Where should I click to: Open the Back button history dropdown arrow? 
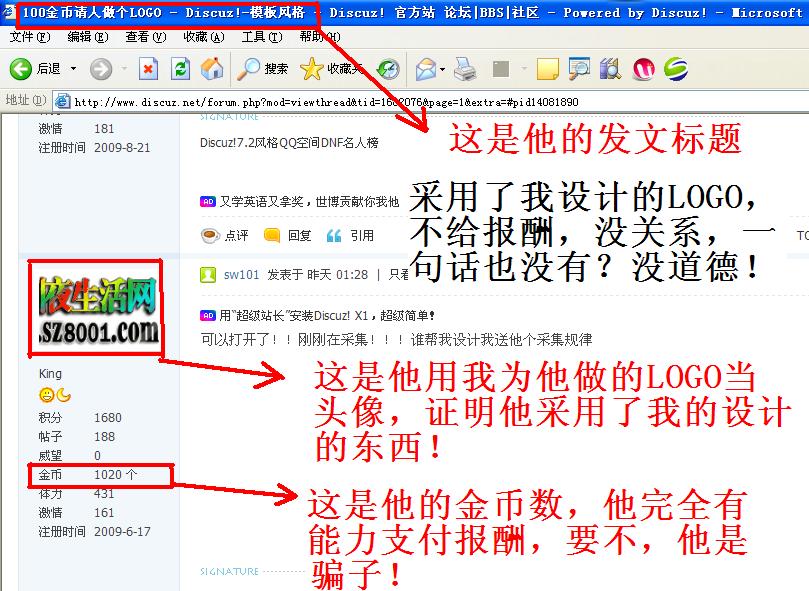tap(73, 69)
